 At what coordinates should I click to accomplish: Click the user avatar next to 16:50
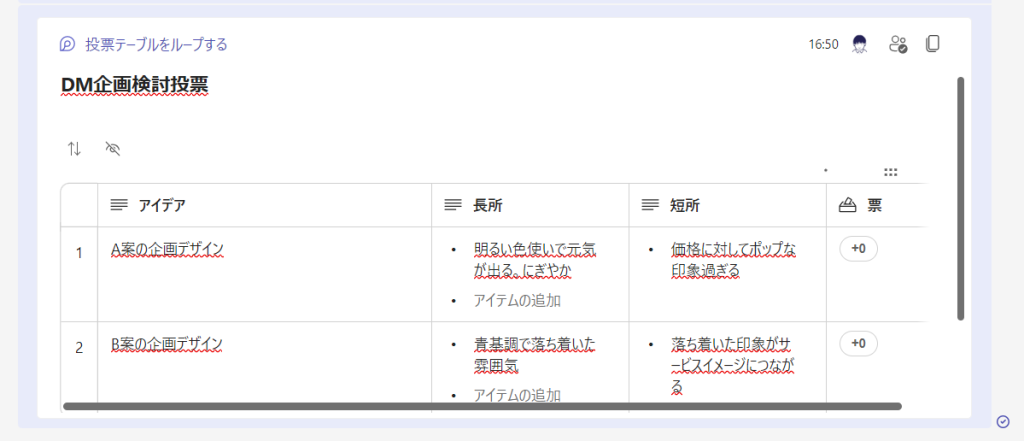point(859,44)
